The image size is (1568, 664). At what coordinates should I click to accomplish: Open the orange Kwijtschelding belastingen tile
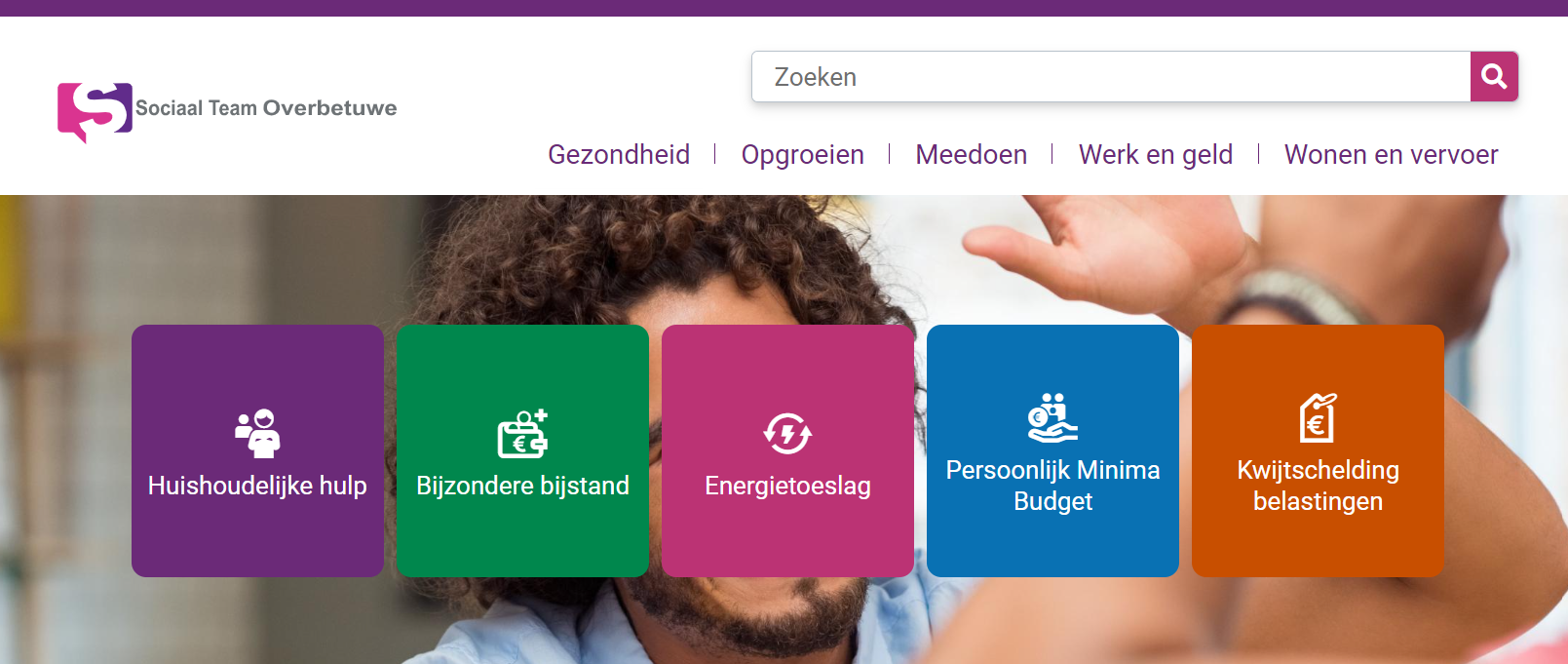point(1318,450)
